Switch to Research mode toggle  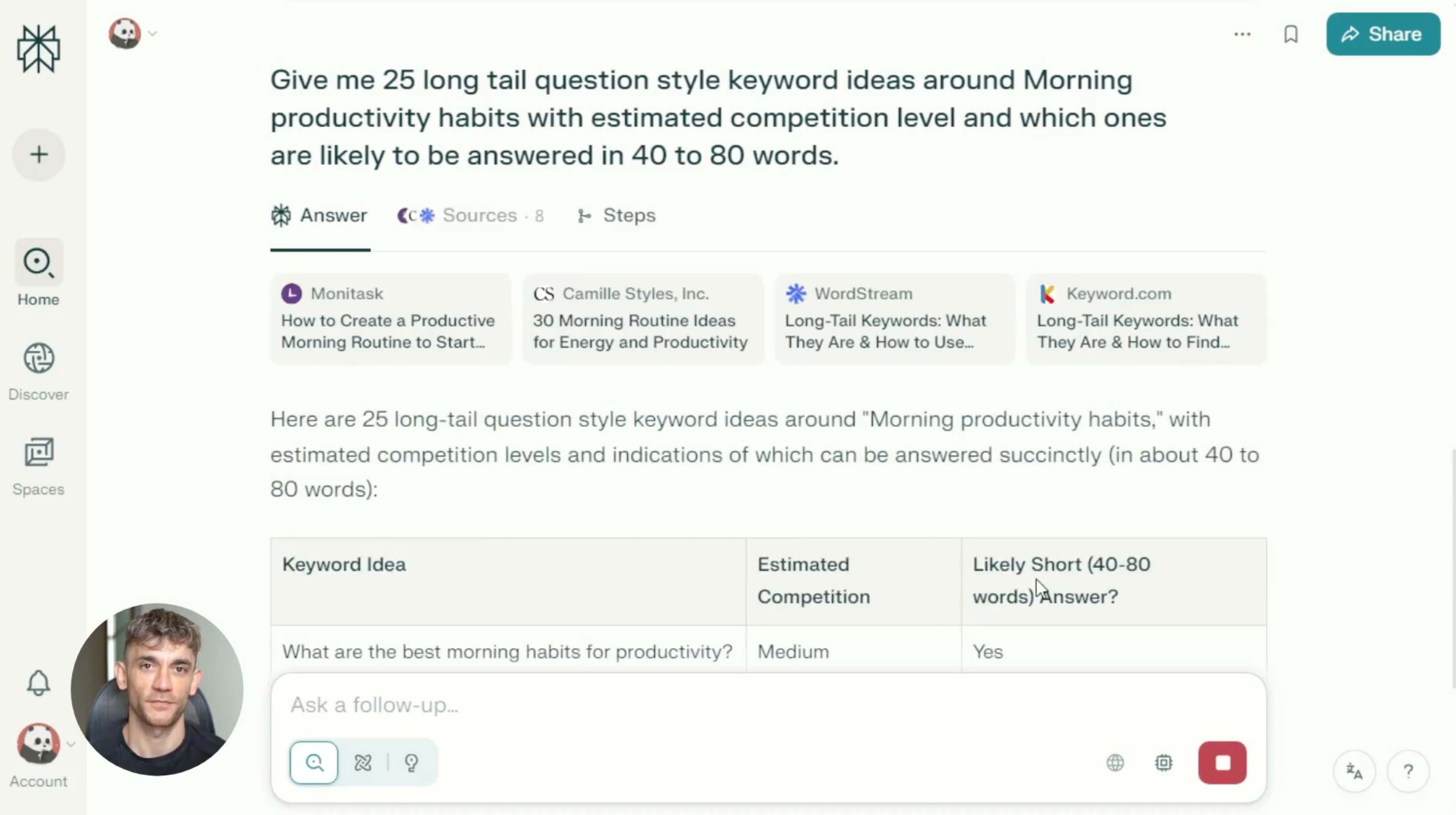tap(363, 763)
